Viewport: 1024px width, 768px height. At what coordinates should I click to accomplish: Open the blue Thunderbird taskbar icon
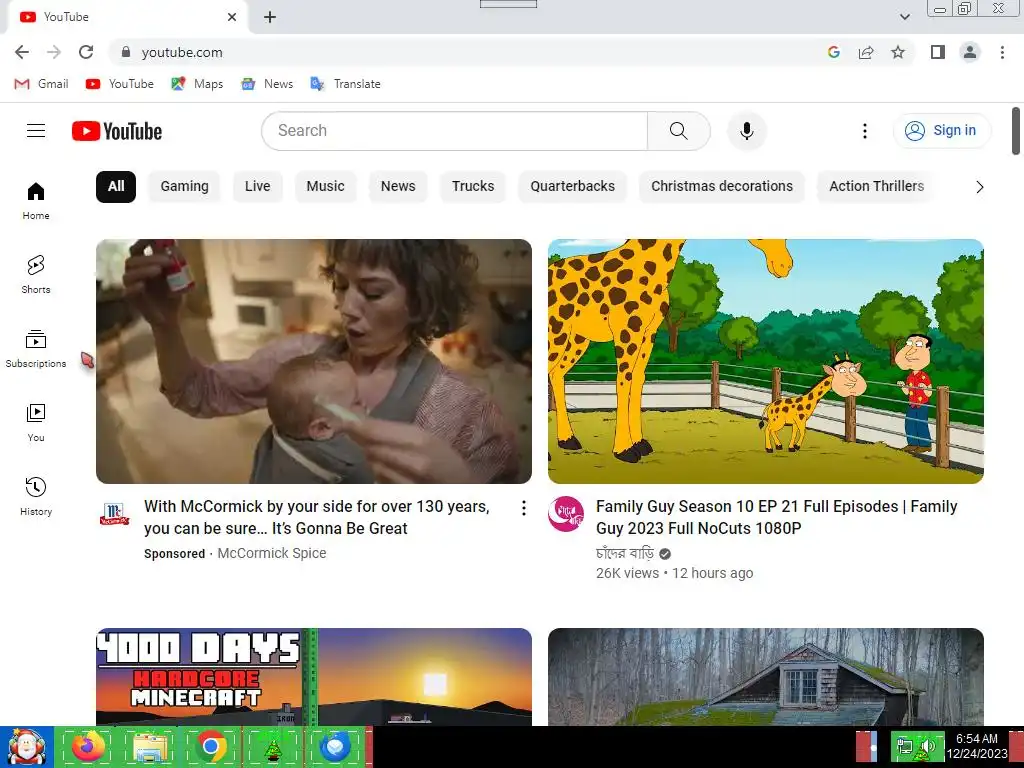tap(335, 746)
